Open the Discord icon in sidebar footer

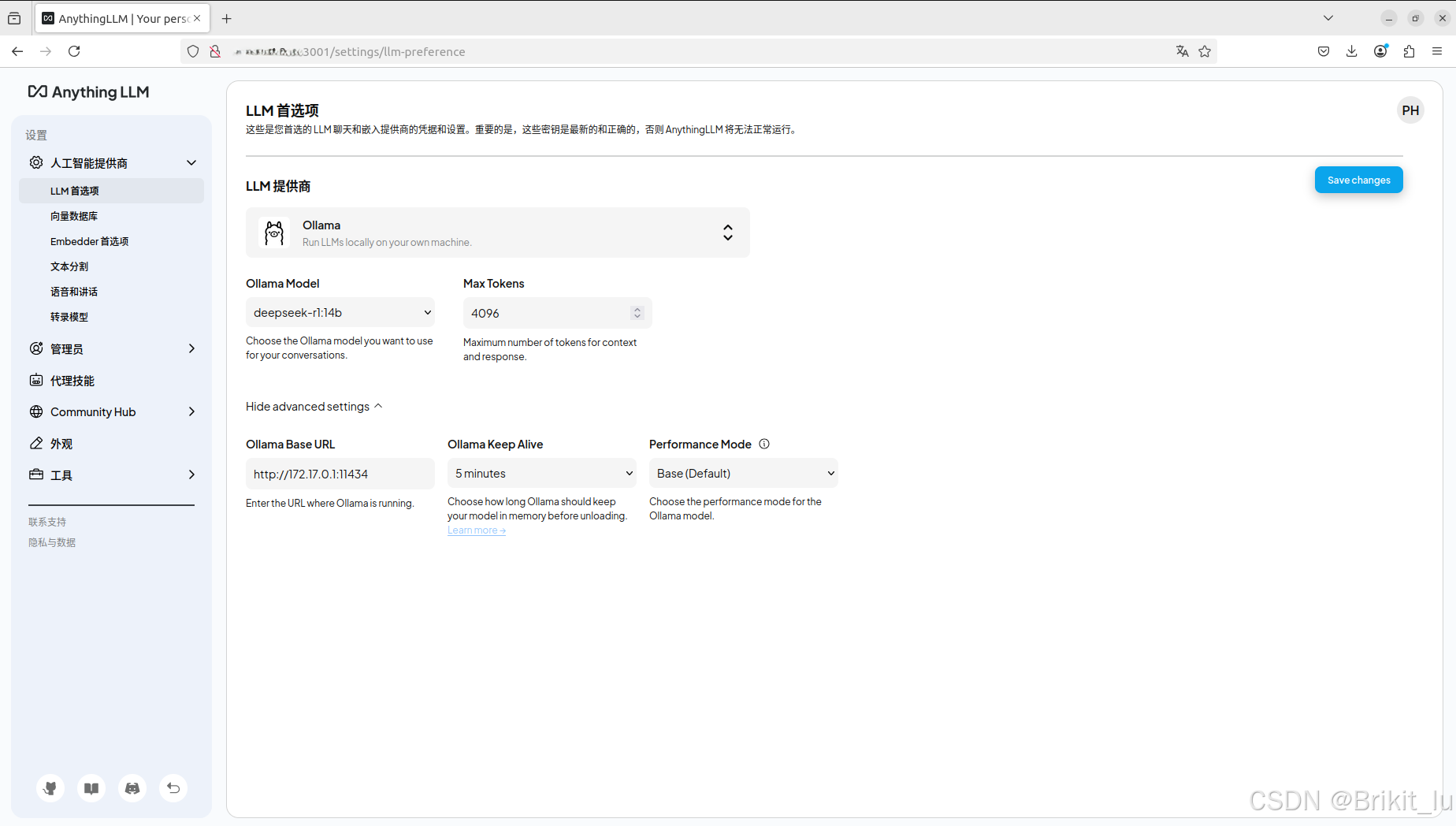[x=132, y=788]
